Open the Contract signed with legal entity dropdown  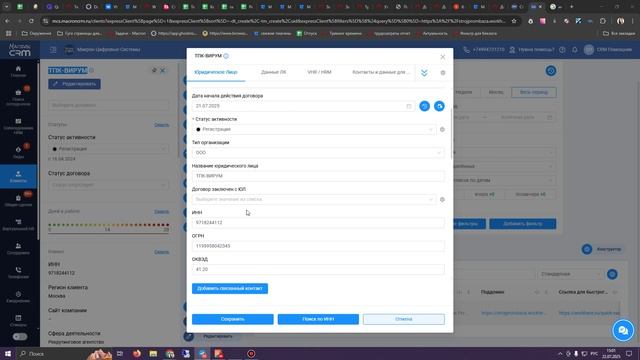point(314,200)
